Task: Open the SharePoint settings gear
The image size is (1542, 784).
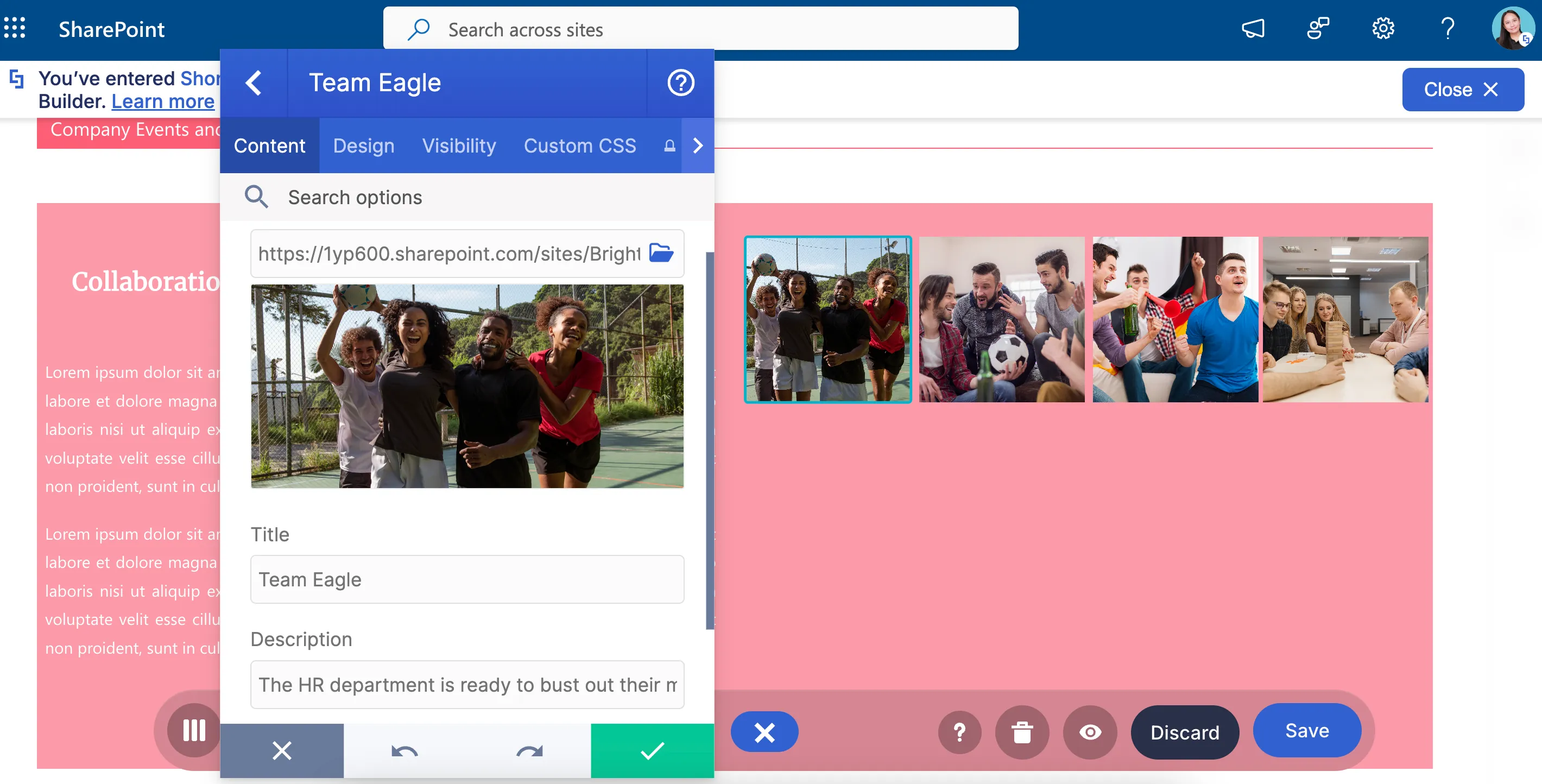Action: [1383, 28]
